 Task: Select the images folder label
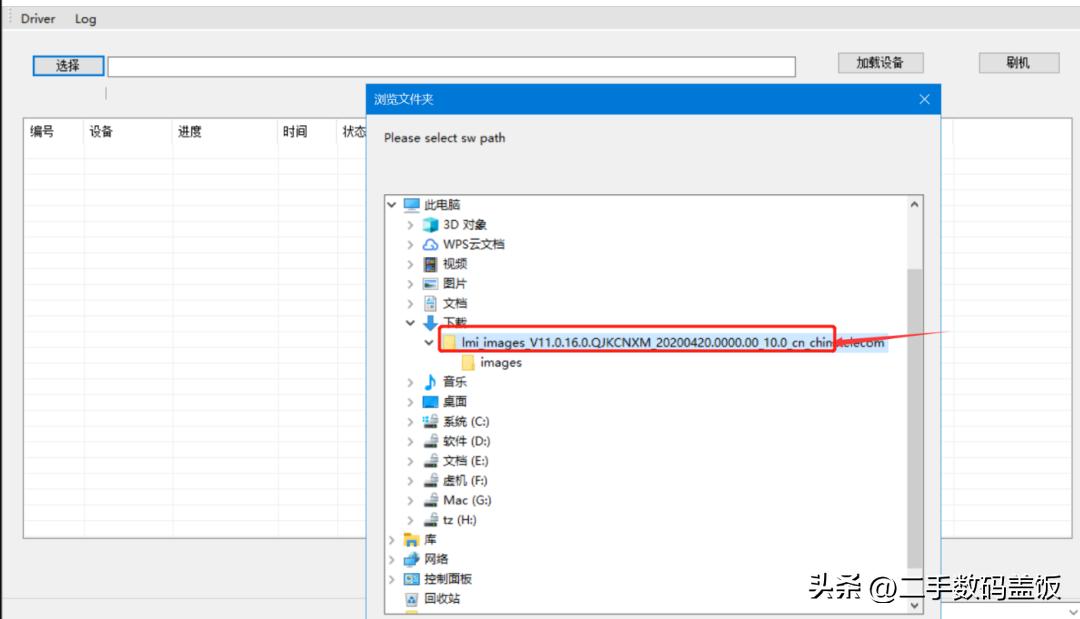[x=501, y=362]
